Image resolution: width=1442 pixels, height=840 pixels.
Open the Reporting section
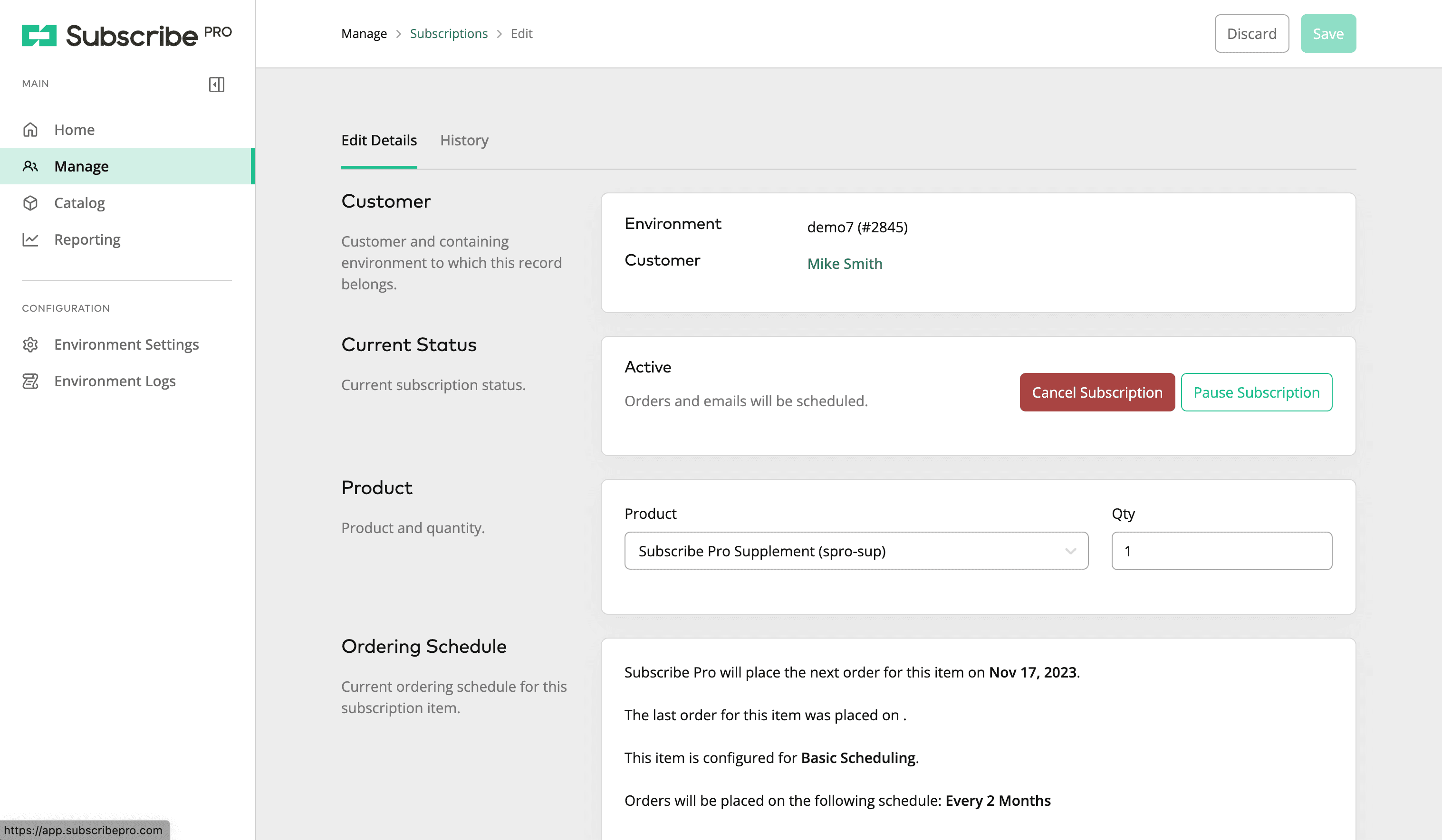coord(126,240)
